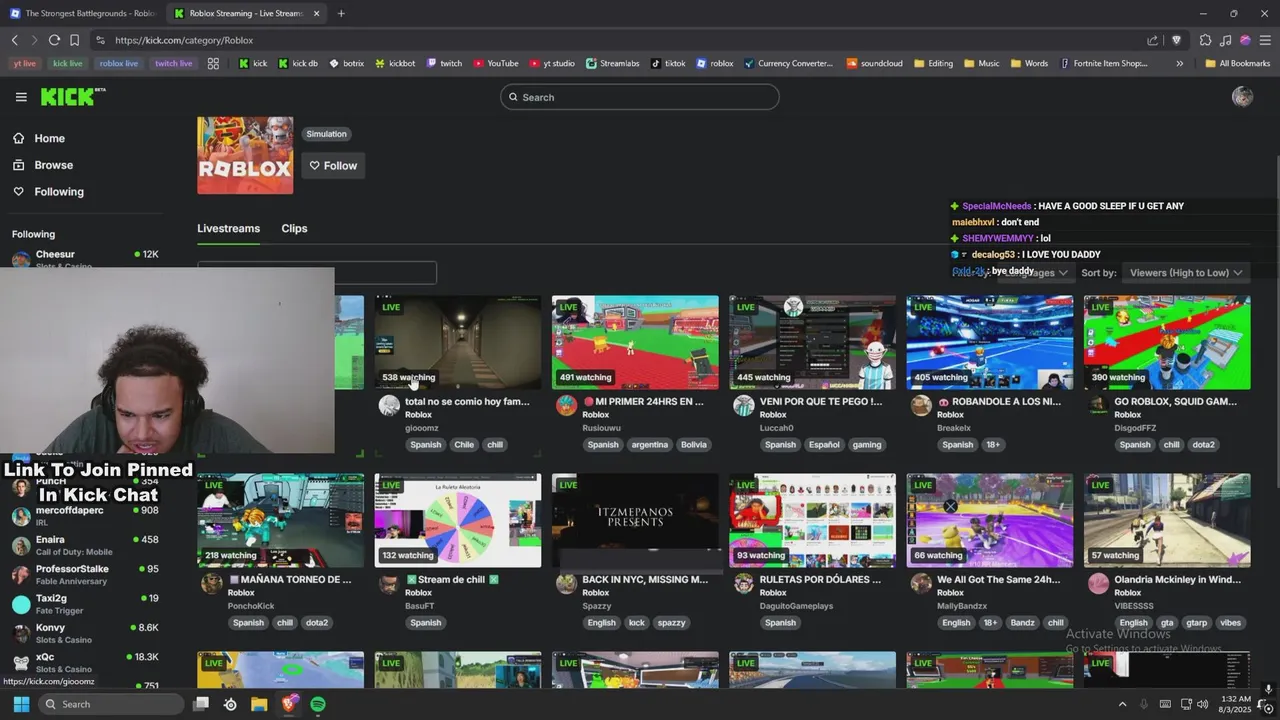Screen dimensions: 1280x720
Task: Show hidden bookmarks with the overflow chevron
Action: click(1179, 63)
